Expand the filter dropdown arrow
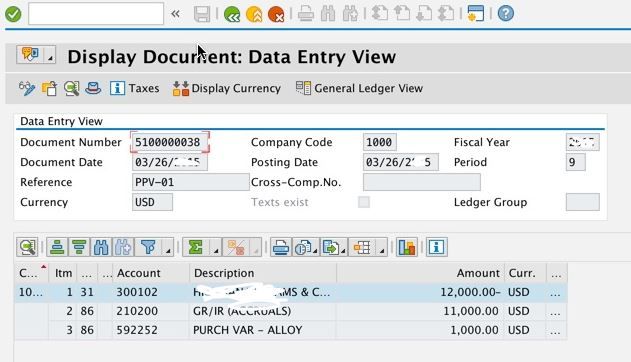The height and width of the screenshot is (362, 631). click(x=168, y=248)
